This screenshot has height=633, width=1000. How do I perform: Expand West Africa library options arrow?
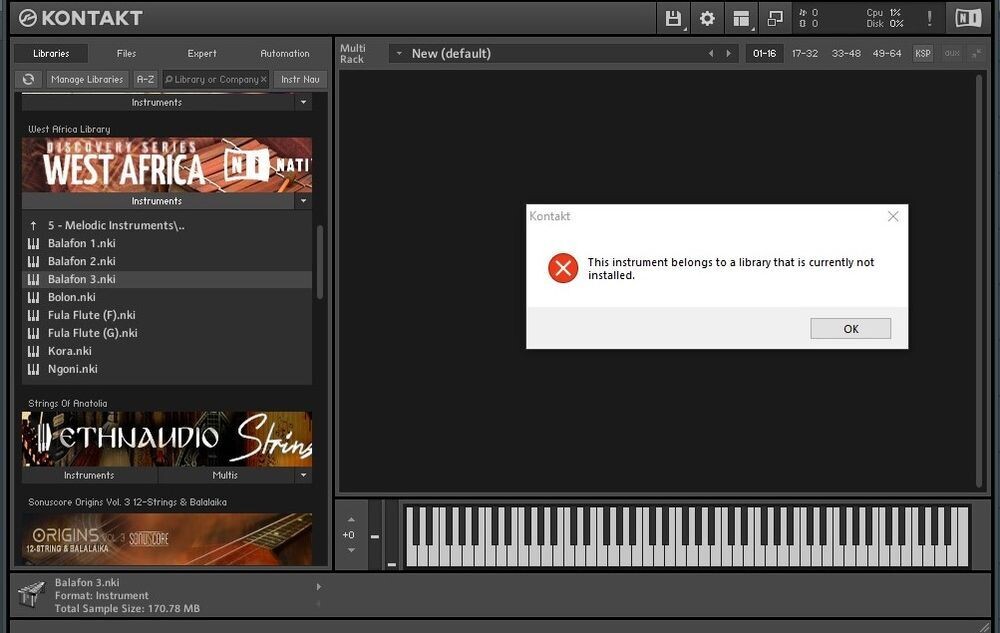(x=303, y=201)
